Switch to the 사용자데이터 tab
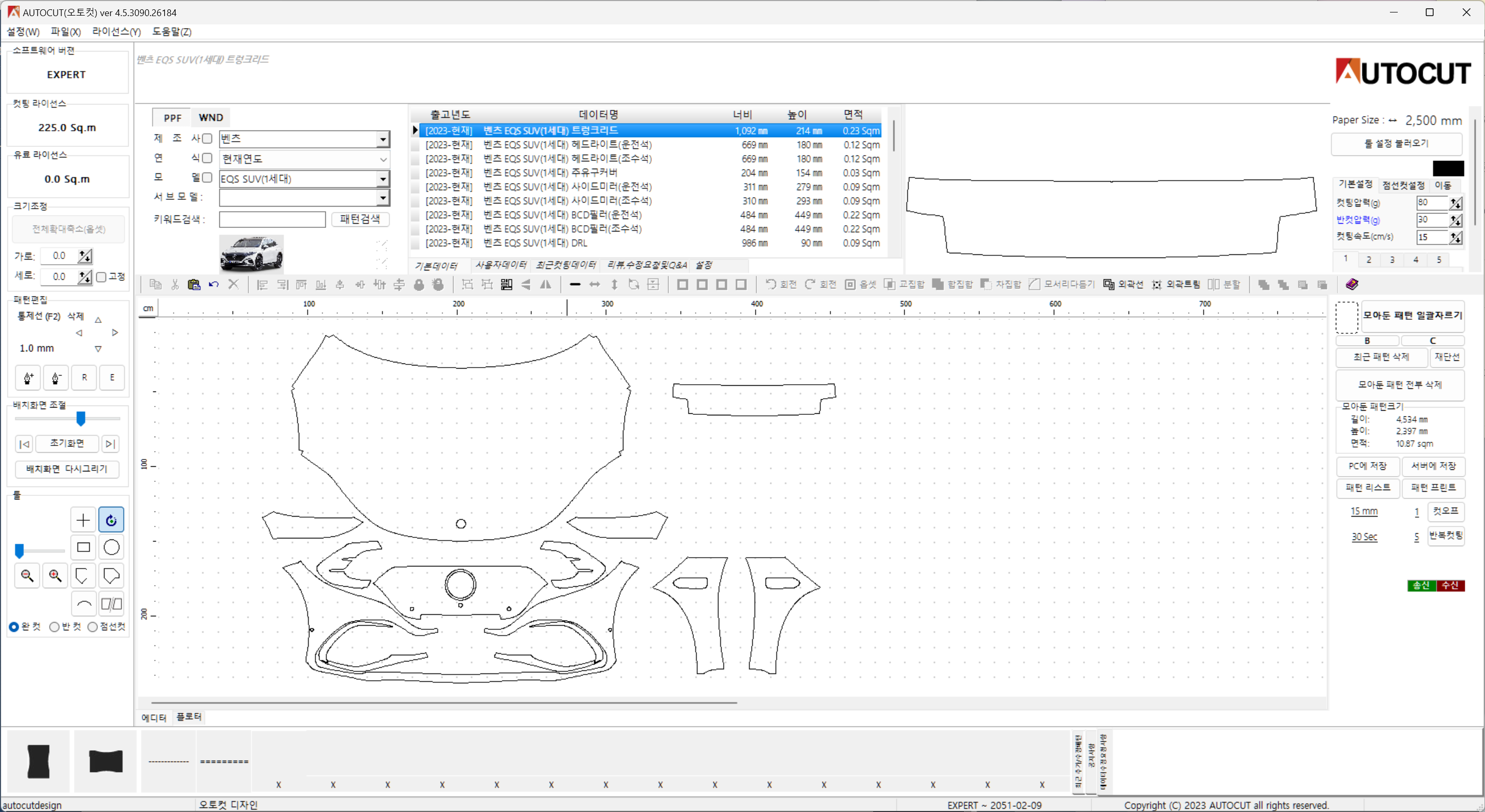The height and width of the screenshot is (812, 1485). click(500, 265)
